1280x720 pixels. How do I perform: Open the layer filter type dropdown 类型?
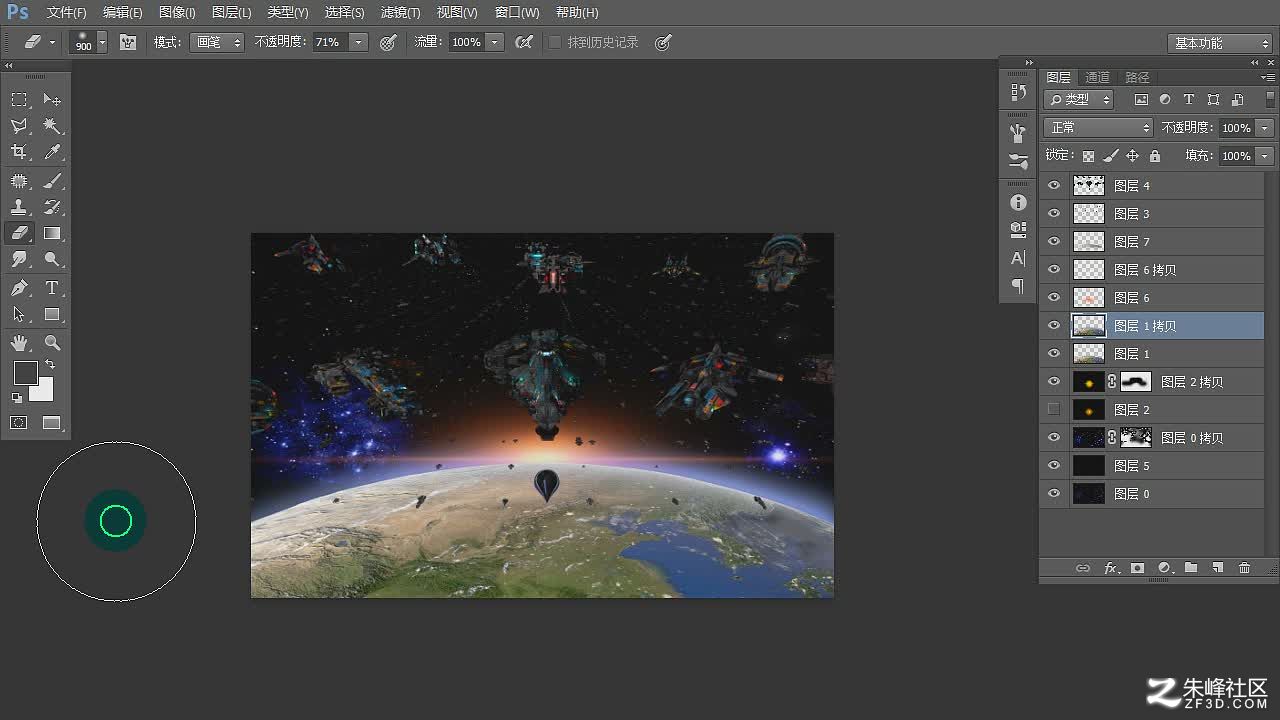click(x=1079, y=100)
